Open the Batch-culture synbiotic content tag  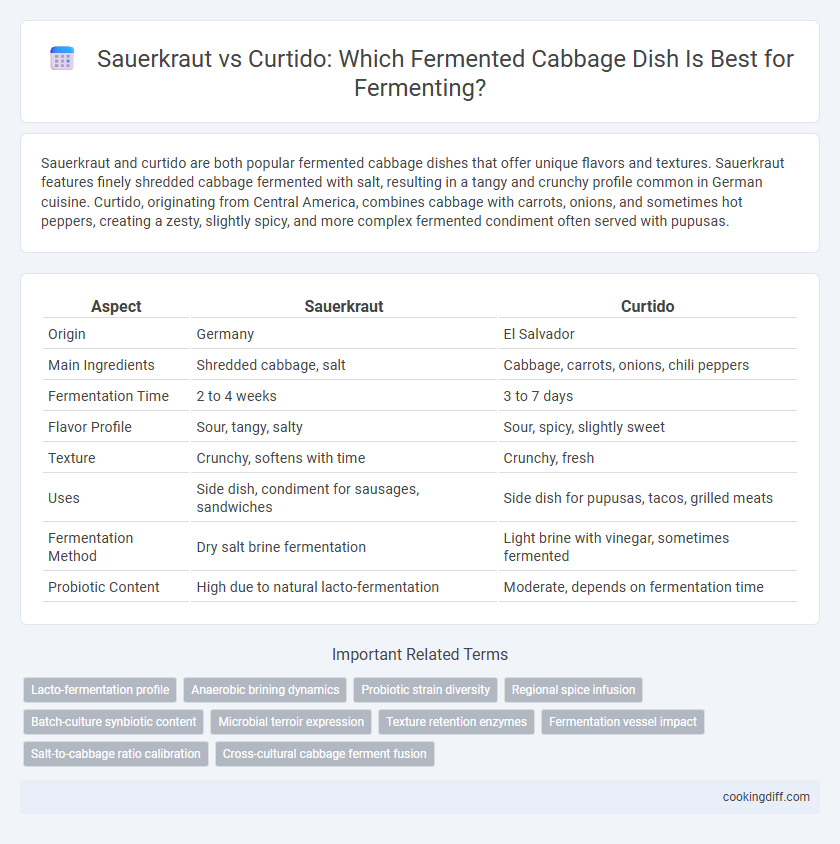[114, 722]
